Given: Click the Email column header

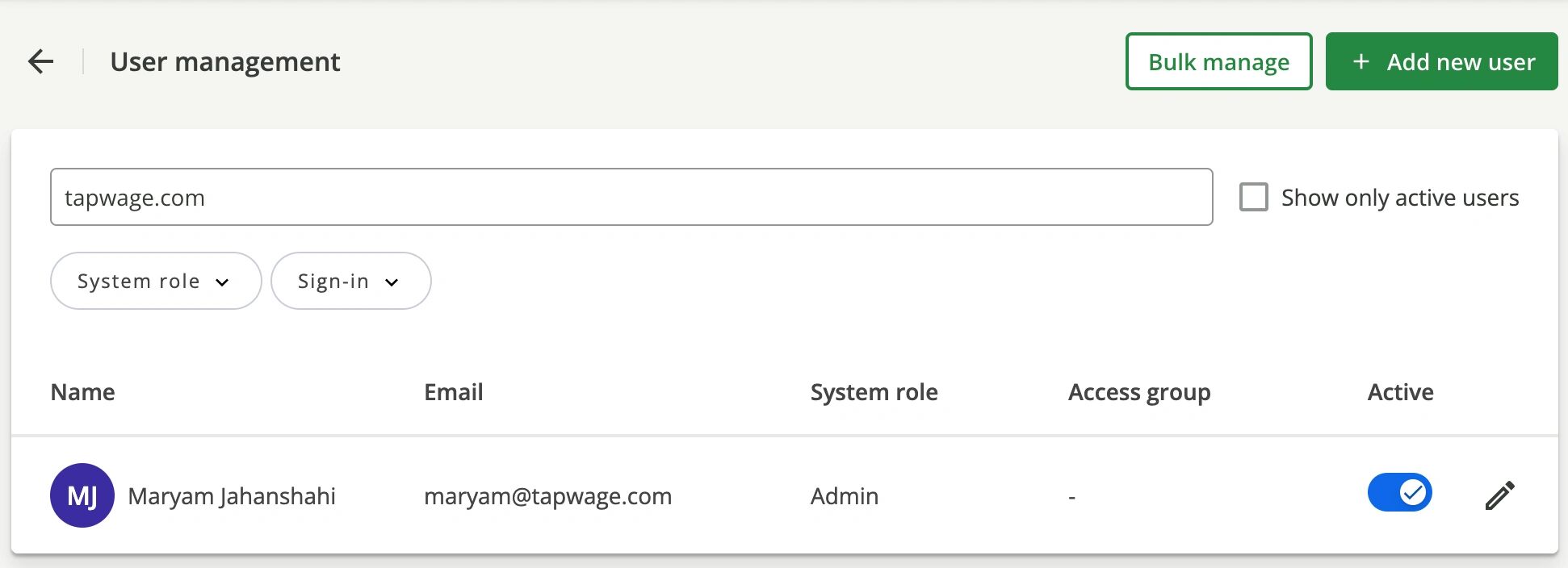Looking at the screenshot, I should pyautogui.click(x=453, y=392).
